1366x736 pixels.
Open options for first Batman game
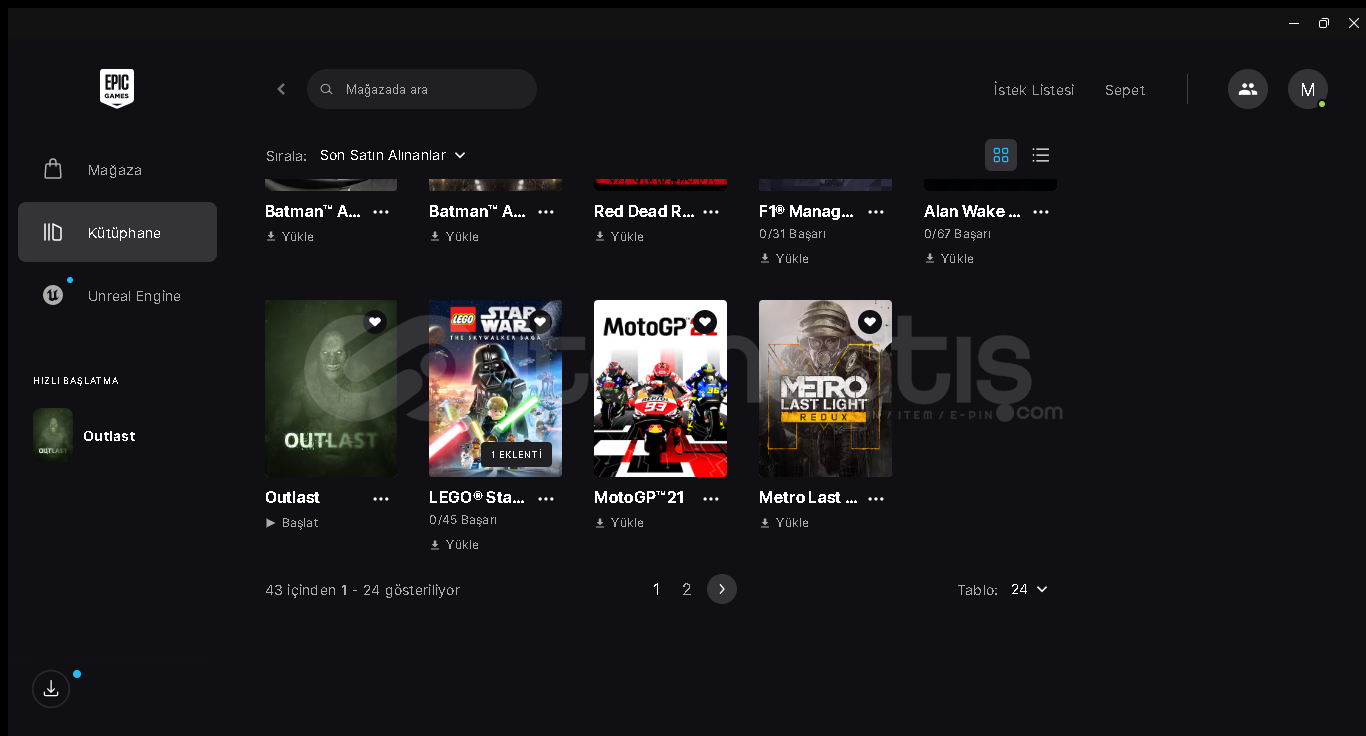(381, 212)
